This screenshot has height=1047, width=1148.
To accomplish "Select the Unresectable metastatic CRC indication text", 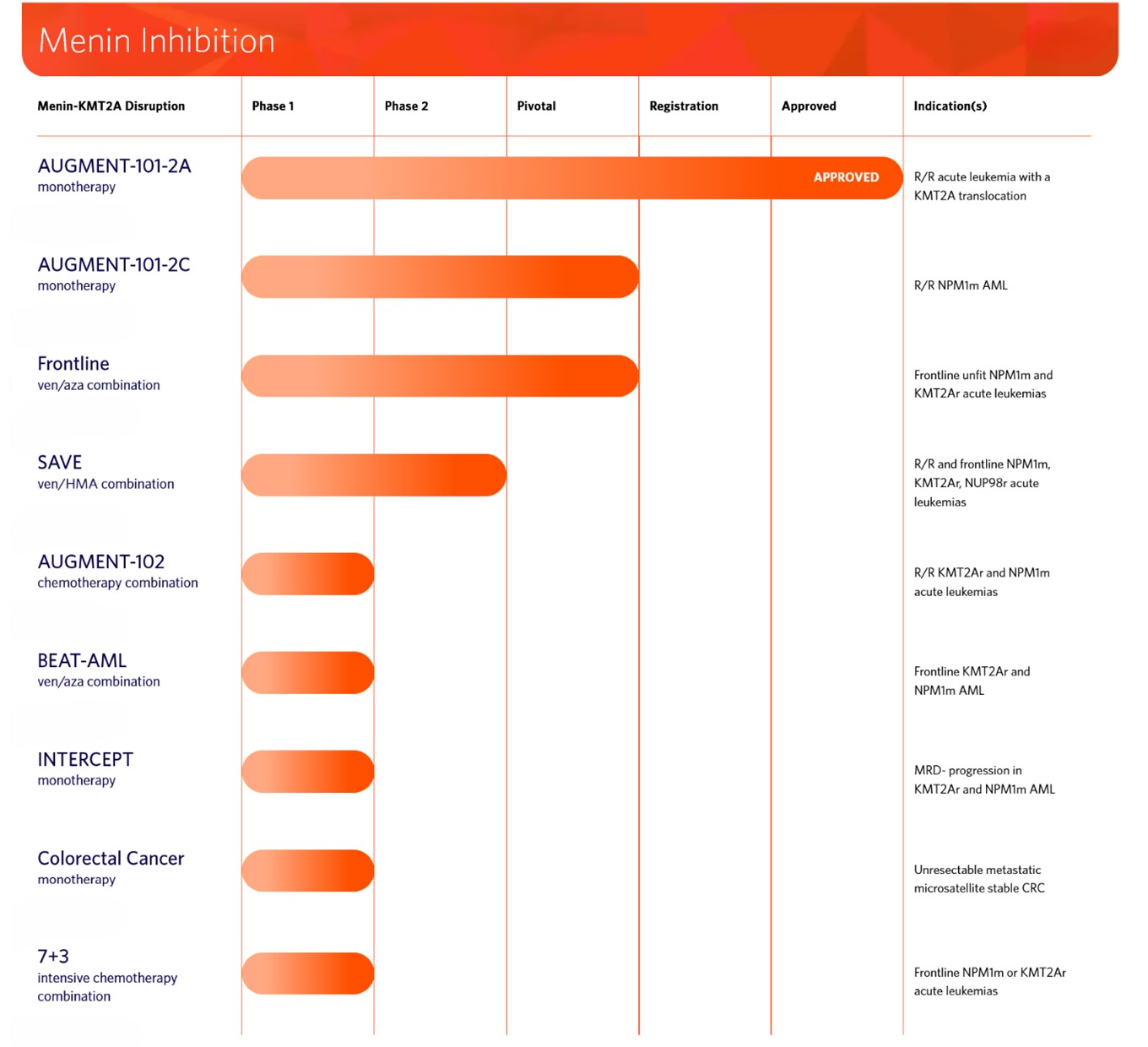I will [978, 879].
